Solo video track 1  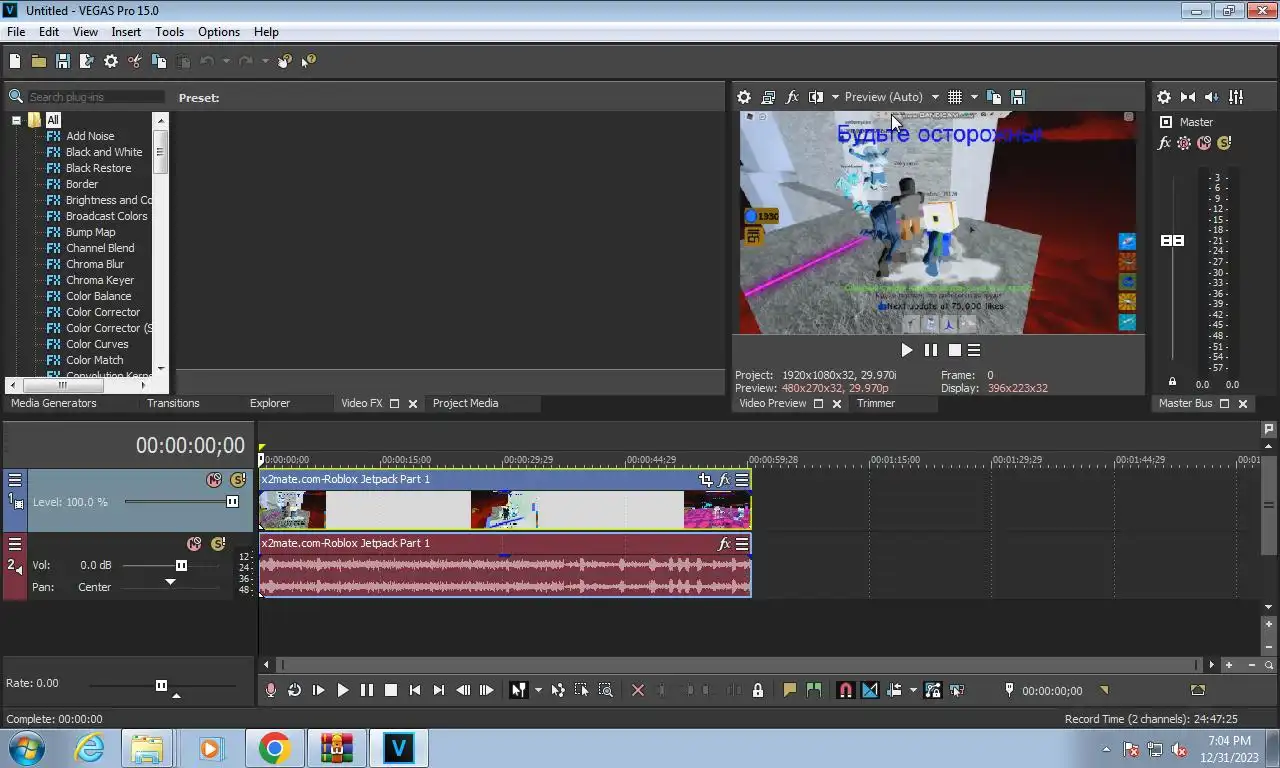point(238,480)
